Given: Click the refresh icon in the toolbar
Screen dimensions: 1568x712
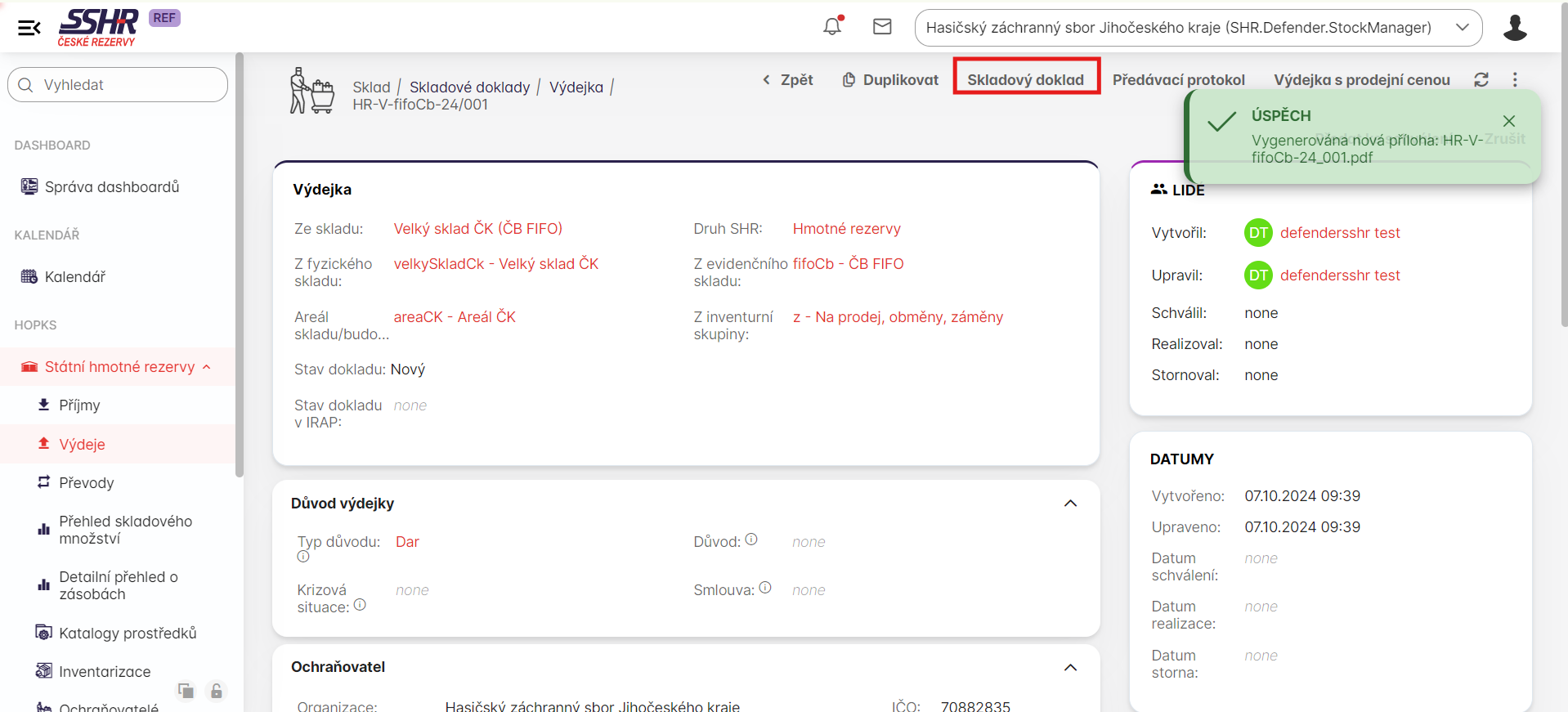Looking at the screenshot, I should (1481, 79).
